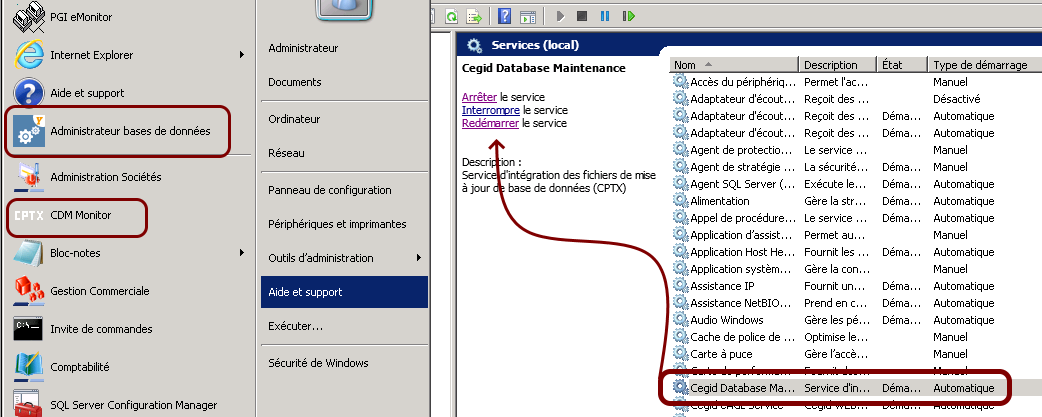Click the Refresh toolbar icon
1042x417 pixels.
pos(452,16)
